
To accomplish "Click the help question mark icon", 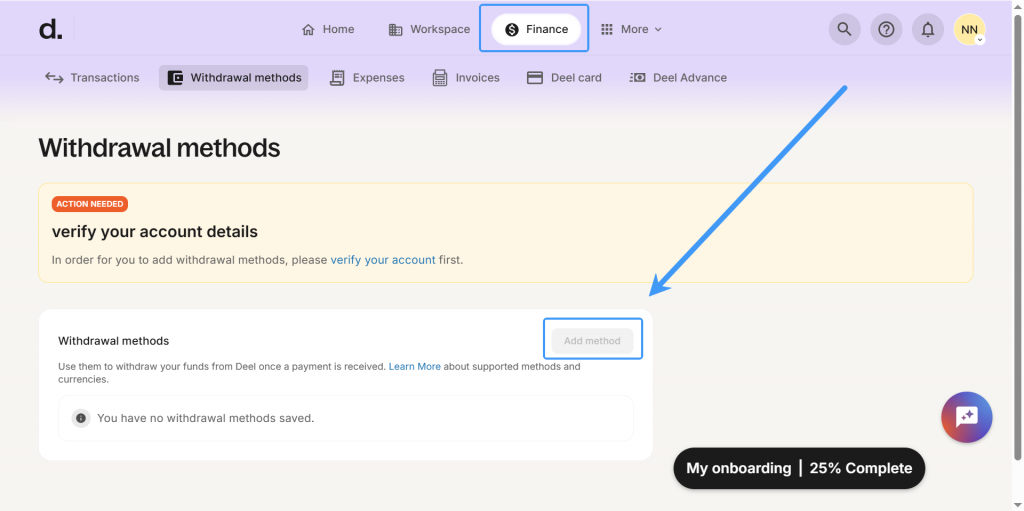I will click(x=886, y=30).
